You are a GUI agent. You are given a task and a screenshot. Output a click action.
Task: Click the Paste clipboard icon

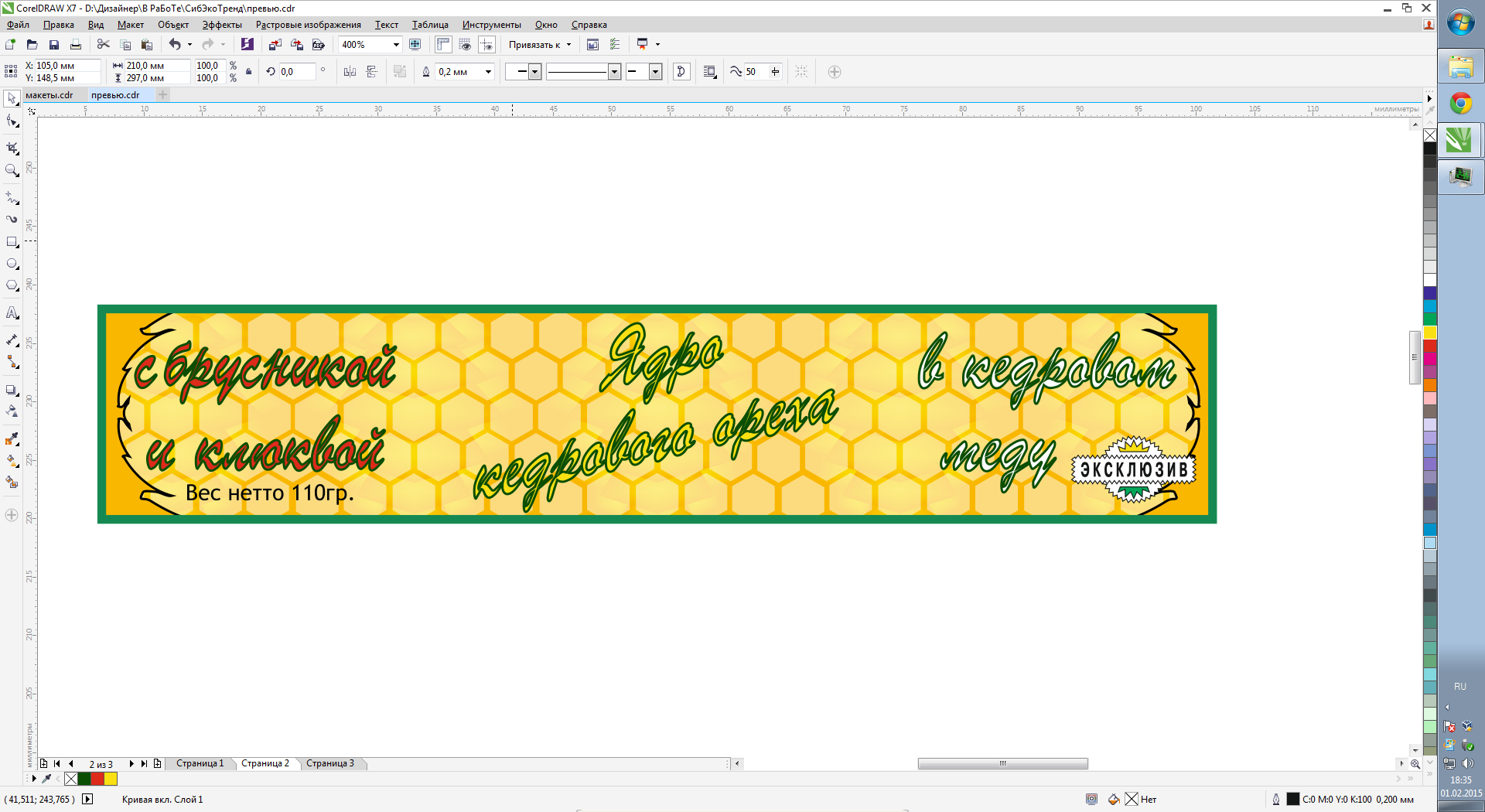point(147,45)
